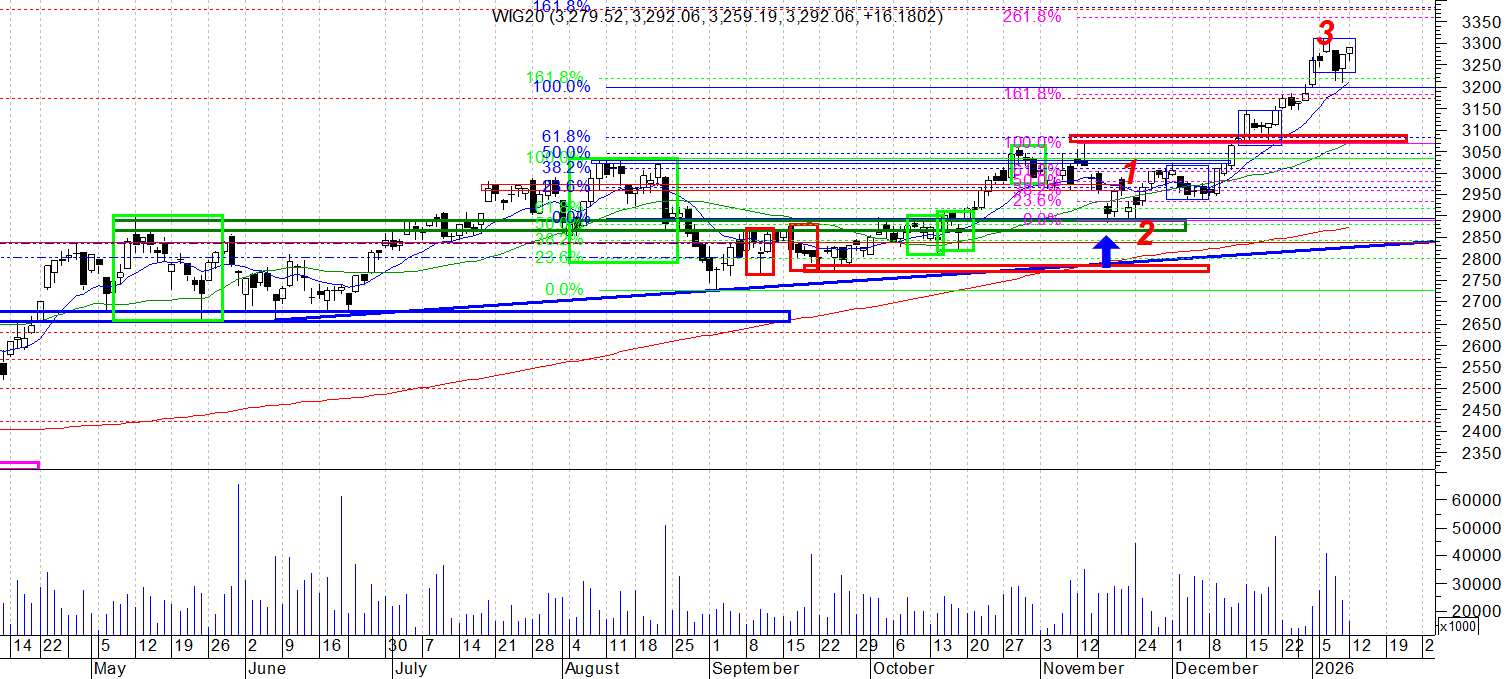Select the red wave label 3
The width and height of the screenshot is (1506, 679).
tap(1325, 32)
